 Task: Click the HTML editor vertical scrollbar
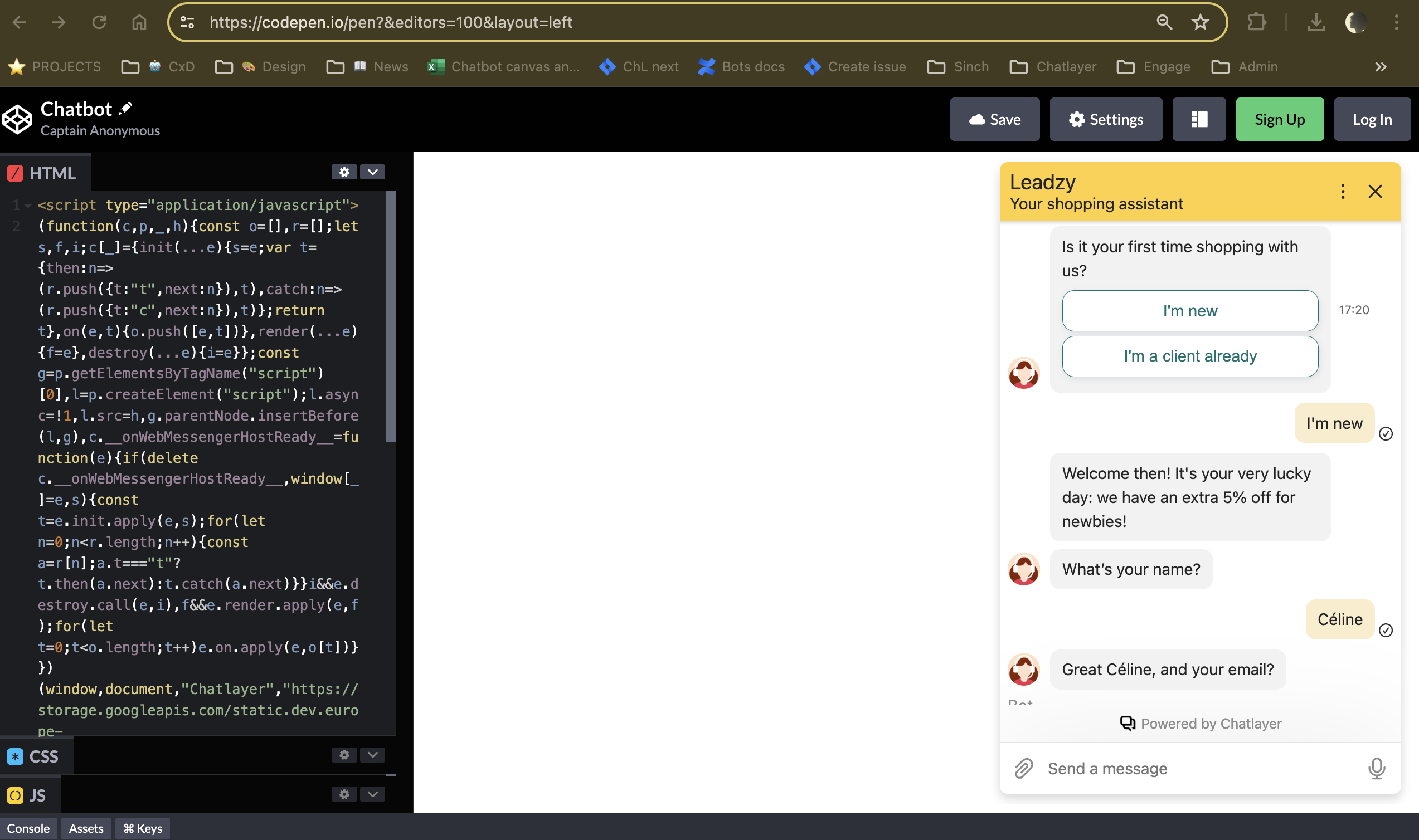click(x=390, y=317)
